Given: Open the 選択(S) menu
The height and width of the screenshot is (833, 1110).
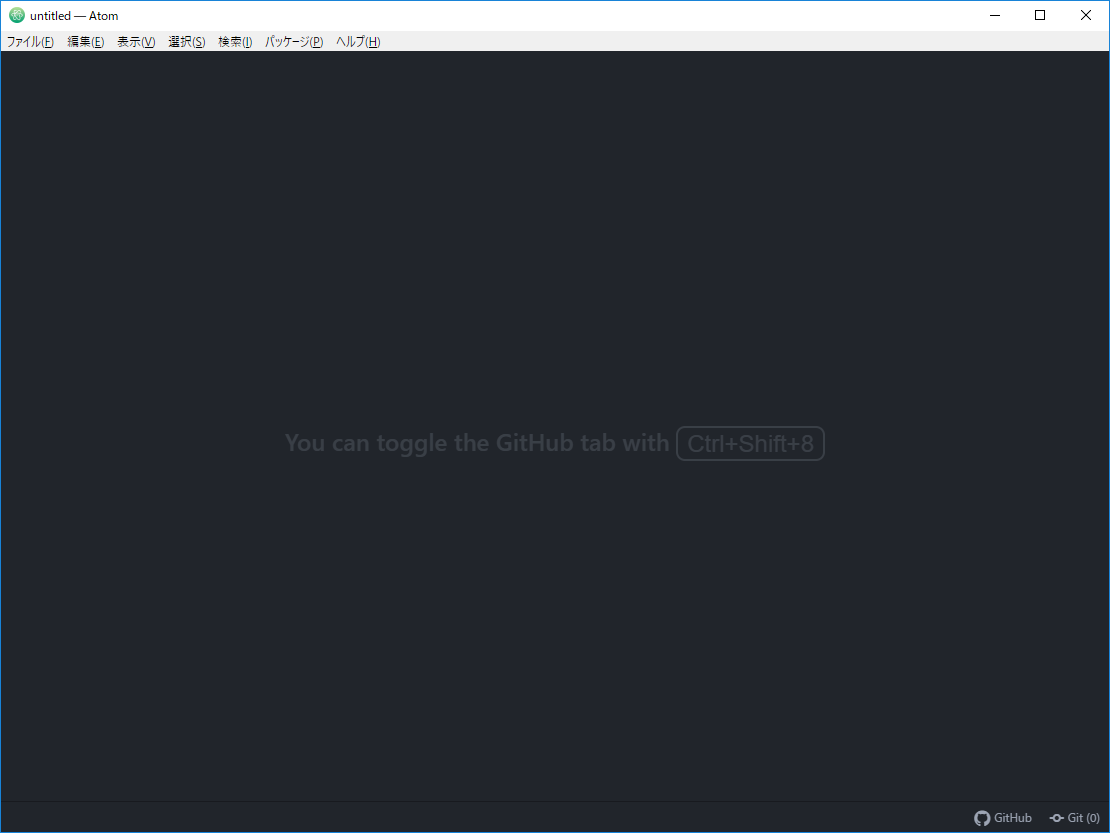Looking at the screenshot, I should [187, 42].
